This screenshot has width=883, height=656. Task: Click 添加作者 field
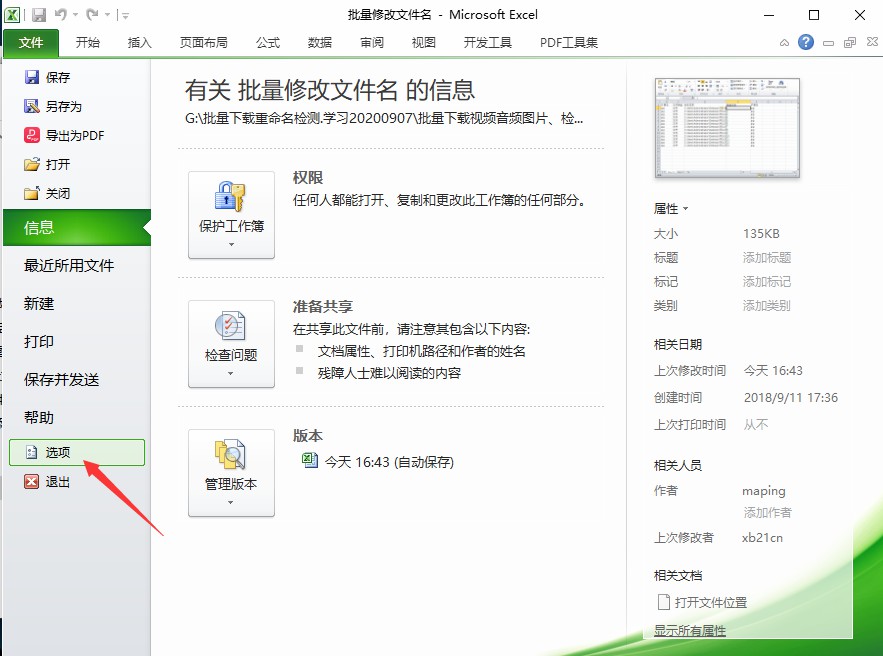(x=768, y=512)
